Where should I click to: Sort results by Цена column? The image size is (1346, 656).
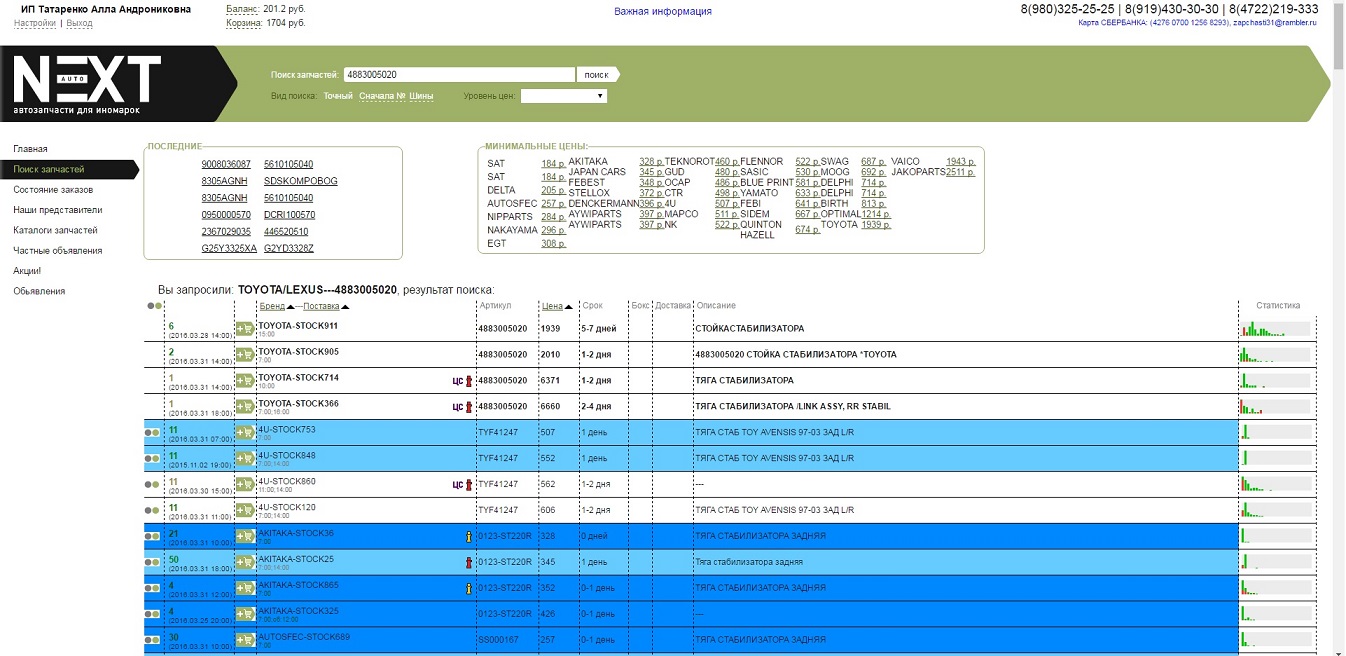pyautogui.click(x=552, y=306)
